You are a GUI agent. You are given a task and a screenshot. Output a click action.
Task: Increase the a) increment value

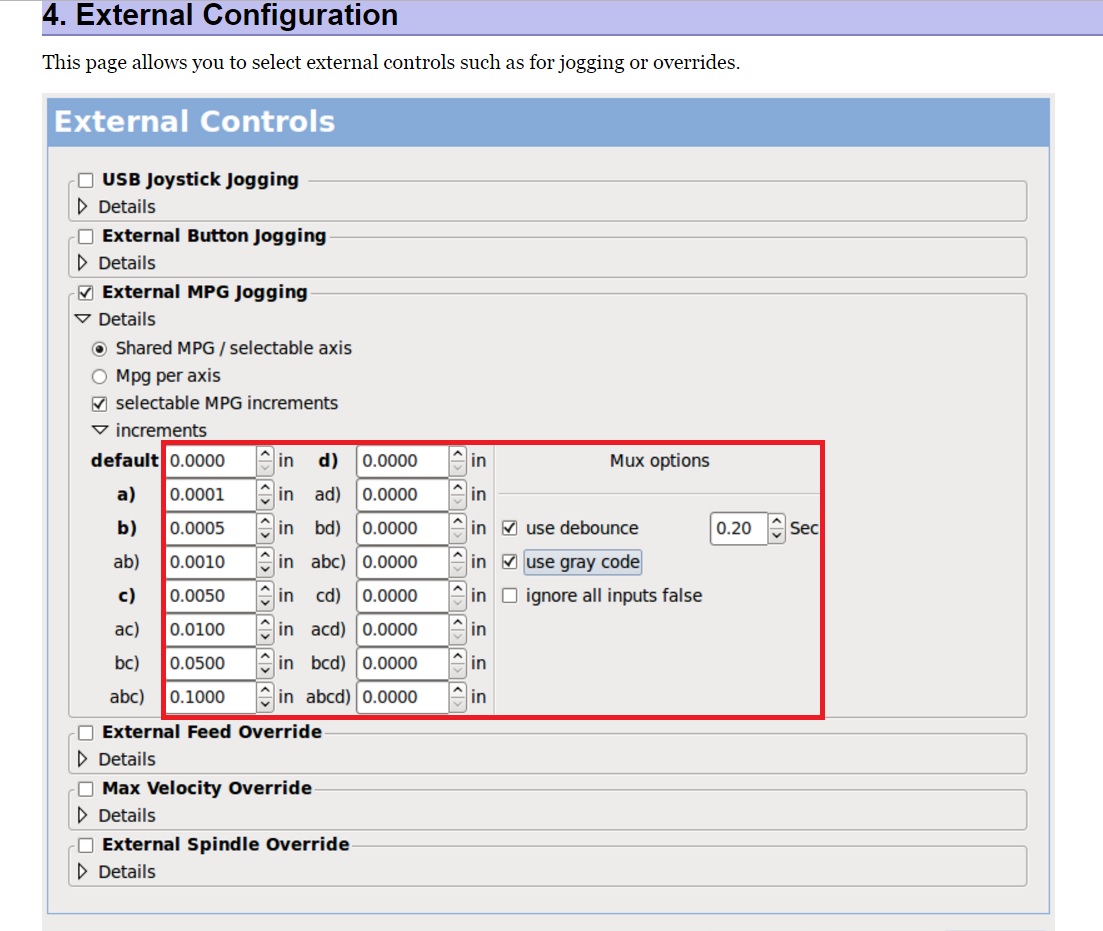(x=265, y=488)
